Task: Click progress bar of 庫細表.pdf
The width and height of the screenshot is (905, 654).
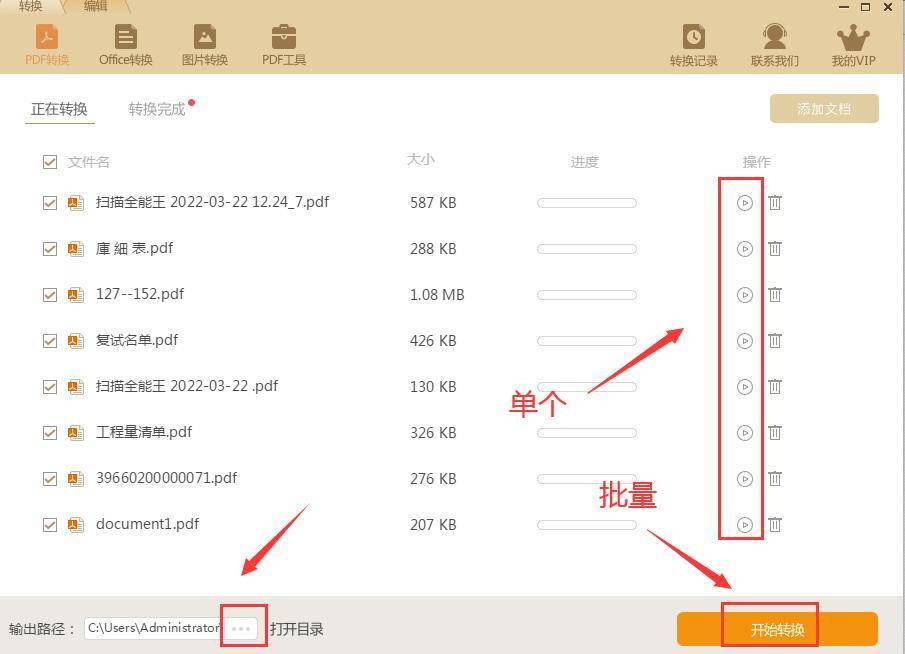Action: coord(586,249)
